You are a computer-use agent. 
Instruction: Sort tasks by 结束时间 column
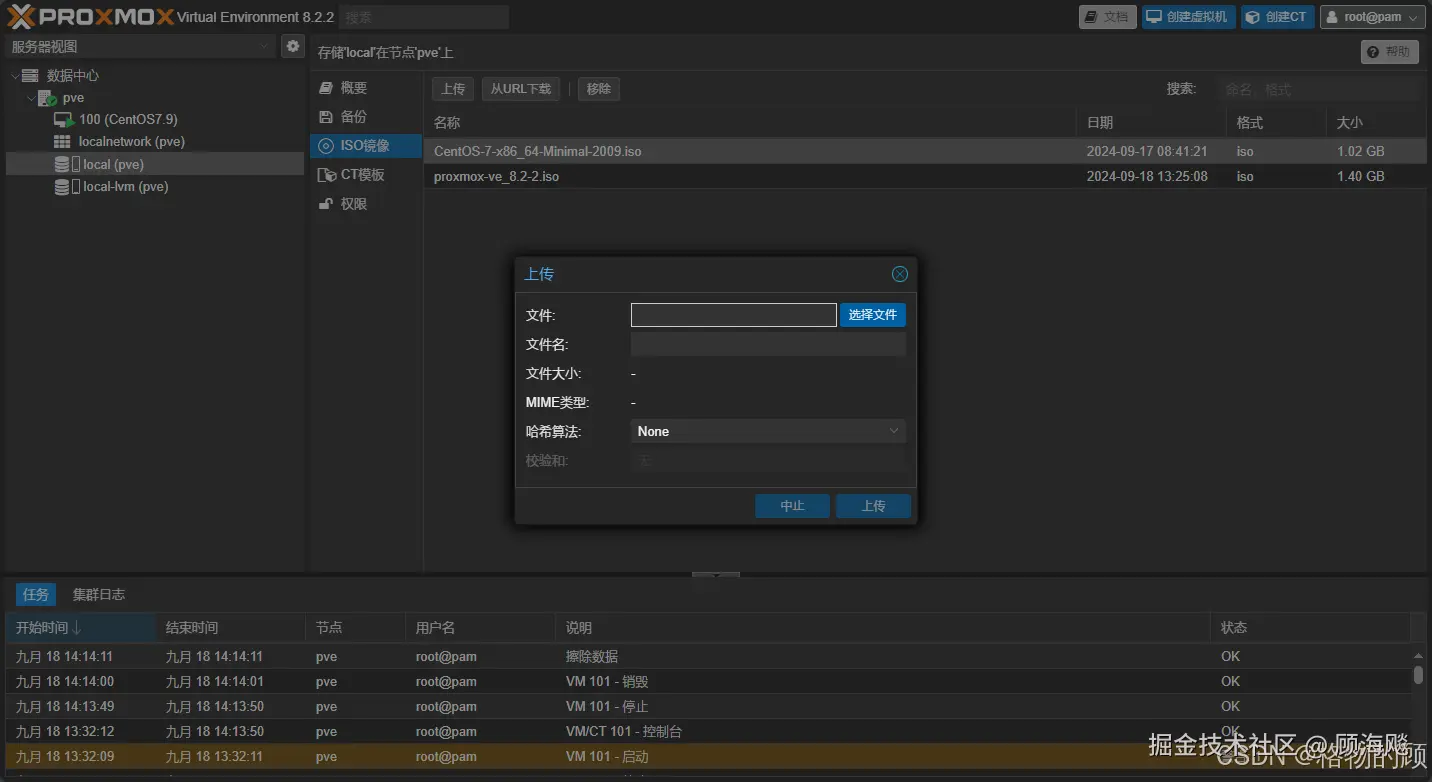pyautogui.click(x=230, y=628)
